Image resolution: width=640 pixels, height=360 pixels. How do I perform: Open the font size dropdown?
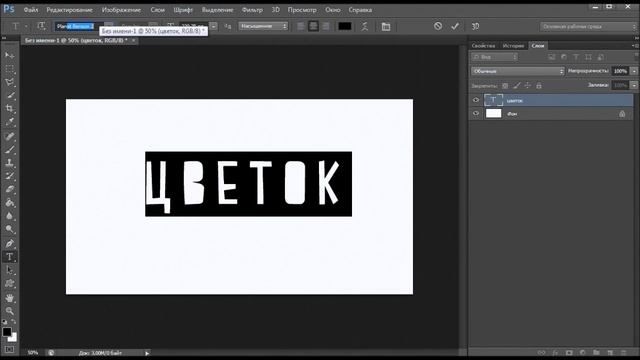click(213, 26)
